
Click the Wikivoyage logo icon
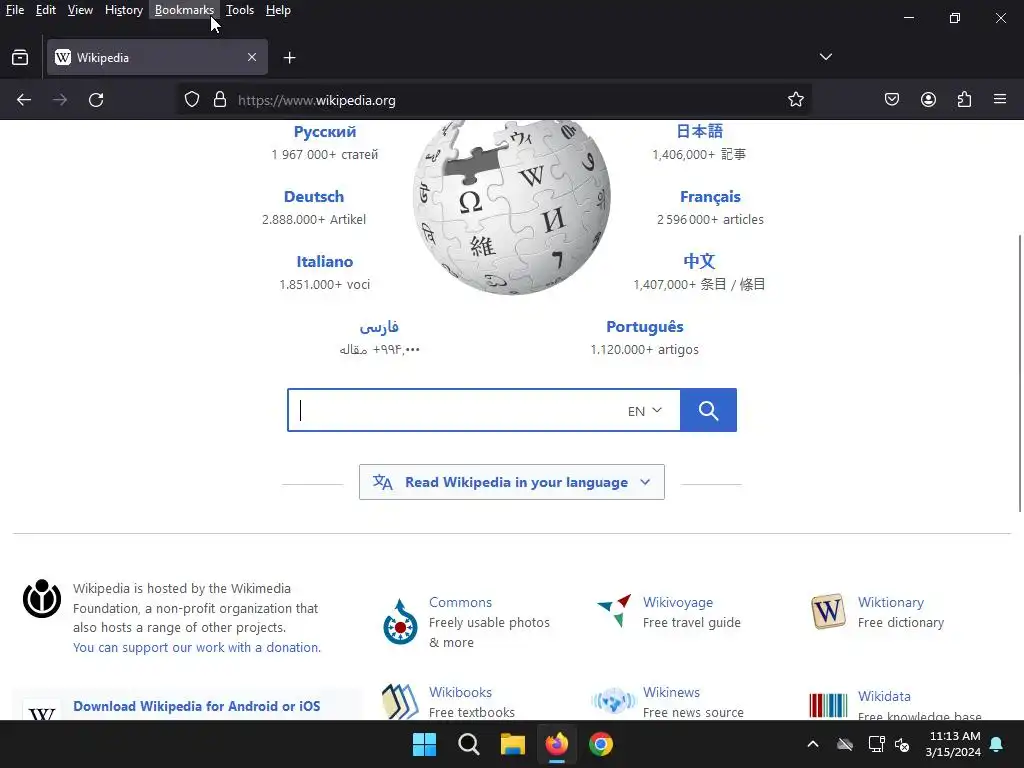click(615, 610)
